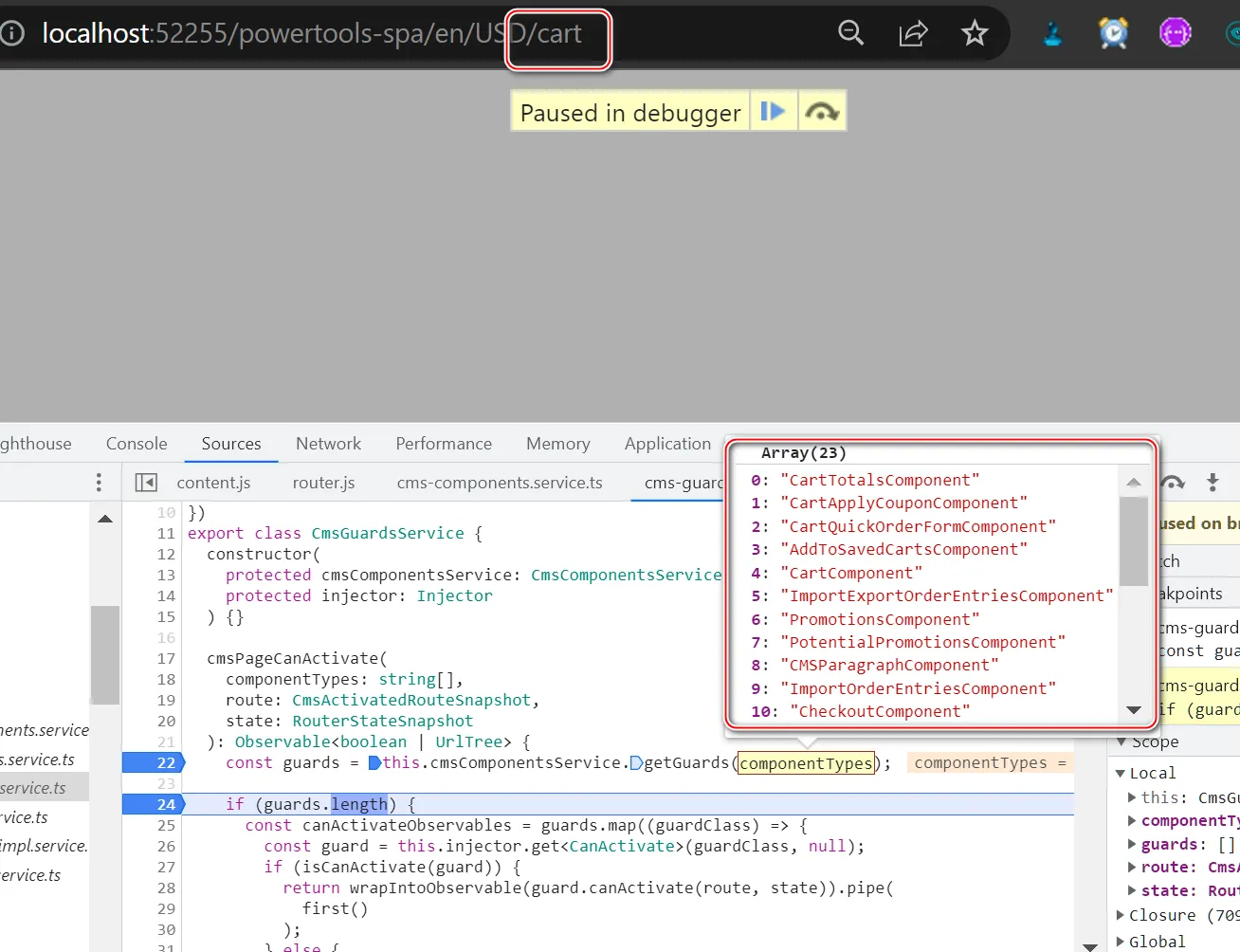The height and width of the screenshot is (952, 1240).
Task: Select "CartComponent" array entry
Action: tap(850, 574)
